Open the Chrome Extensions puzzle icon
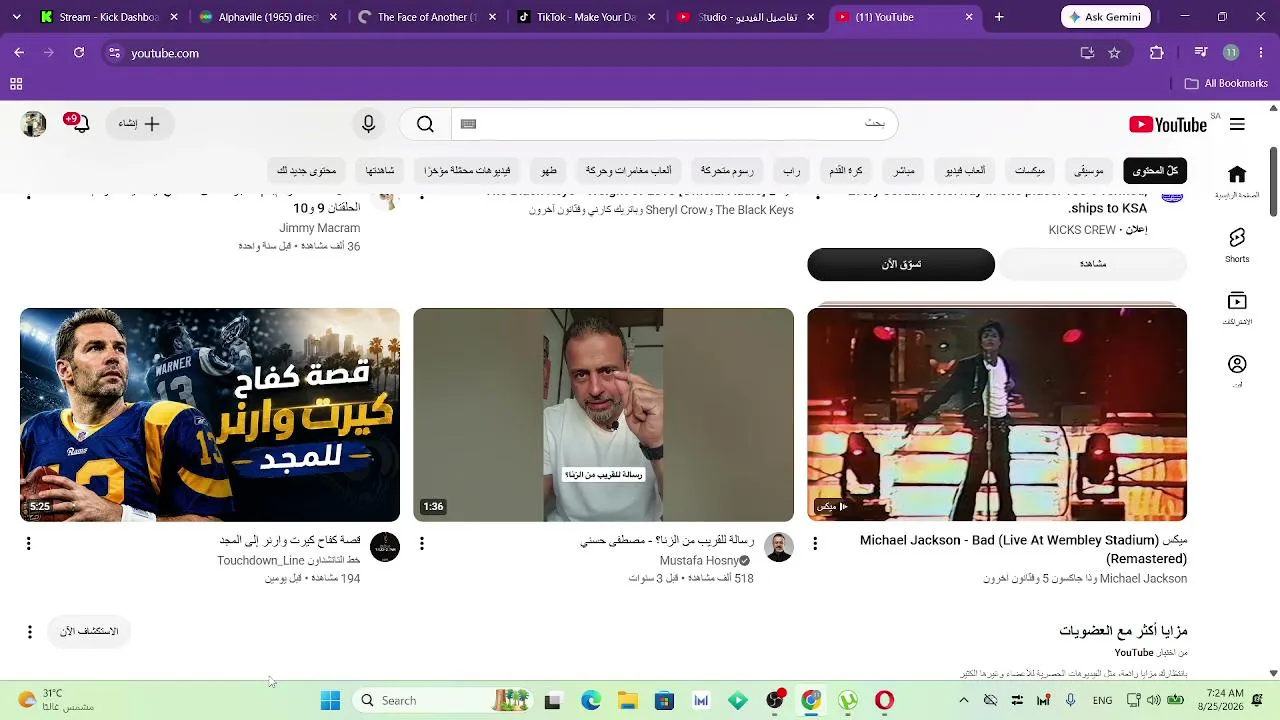The width and height of the screenshot is (1280, 720). [1157, 53]
